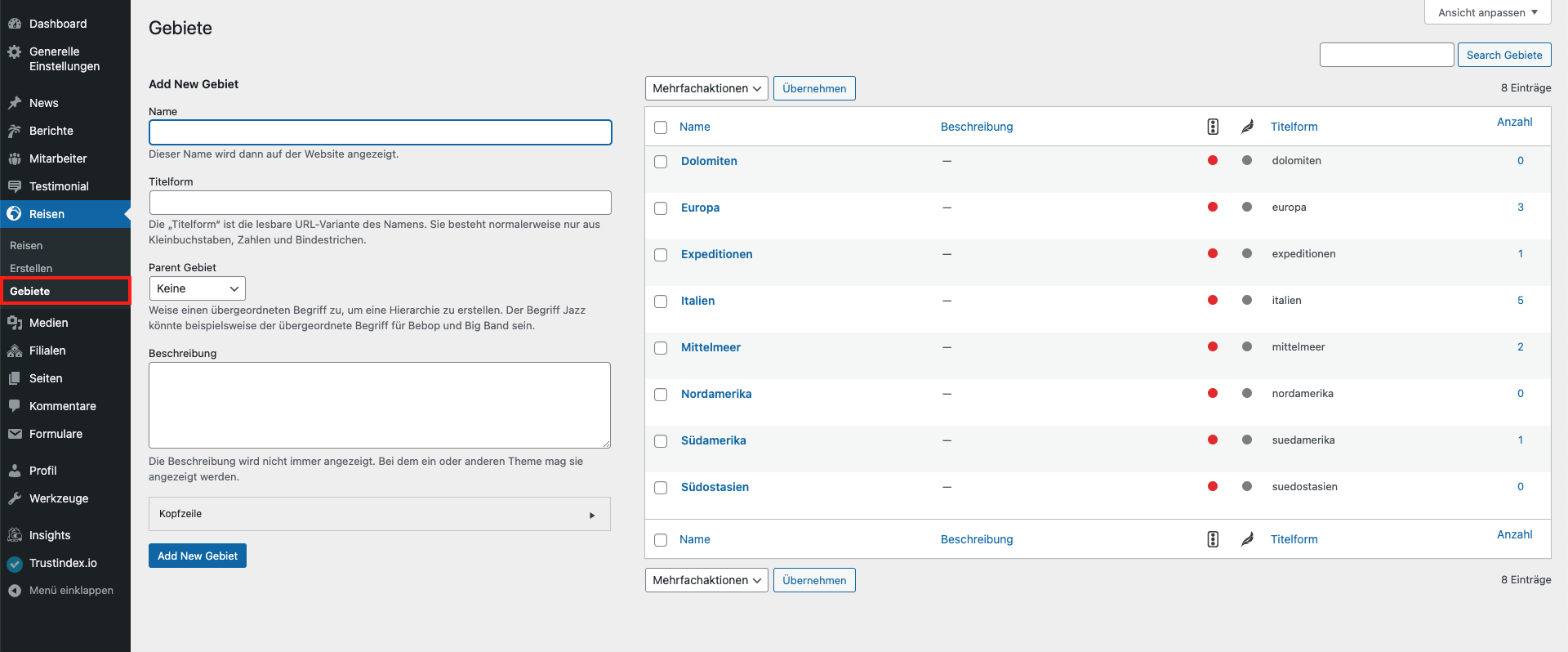Image resolution: width=1568 pixels, height=652 pixels.
Task: Focus the Titelform input field
Action: coord(380,203)
